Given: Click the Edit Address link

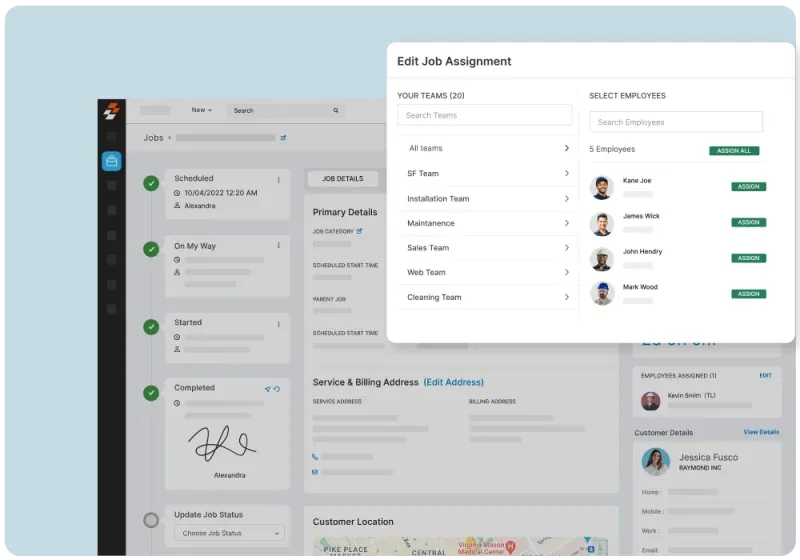Looking at the screenshot, I should (x=453, y=382).
